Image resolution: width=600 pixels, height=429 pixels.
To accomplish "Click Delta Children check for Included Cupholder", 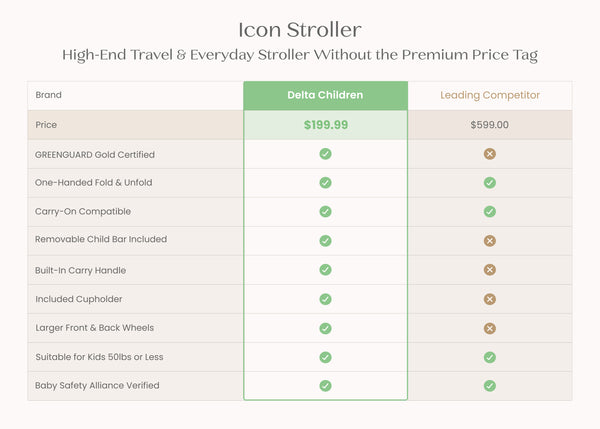I will [x=325, y=299].
